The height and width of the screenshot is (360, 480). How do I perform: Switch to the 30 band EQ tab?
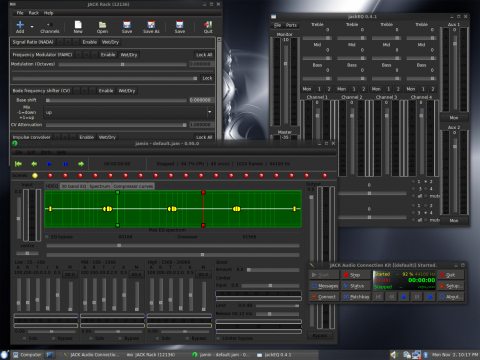73,186
